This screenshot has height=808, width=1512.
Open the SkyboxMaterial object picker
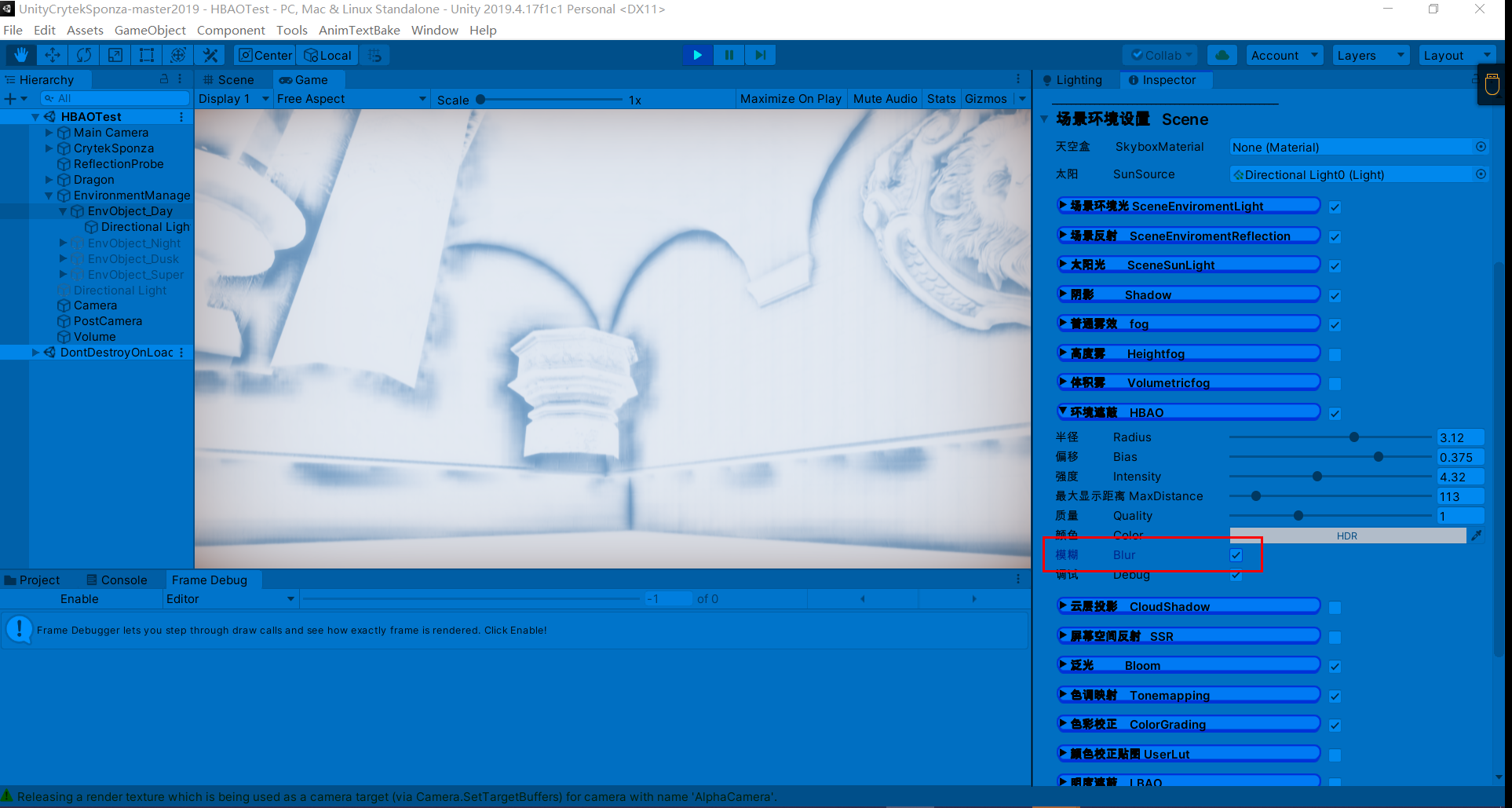point(1481,147)
